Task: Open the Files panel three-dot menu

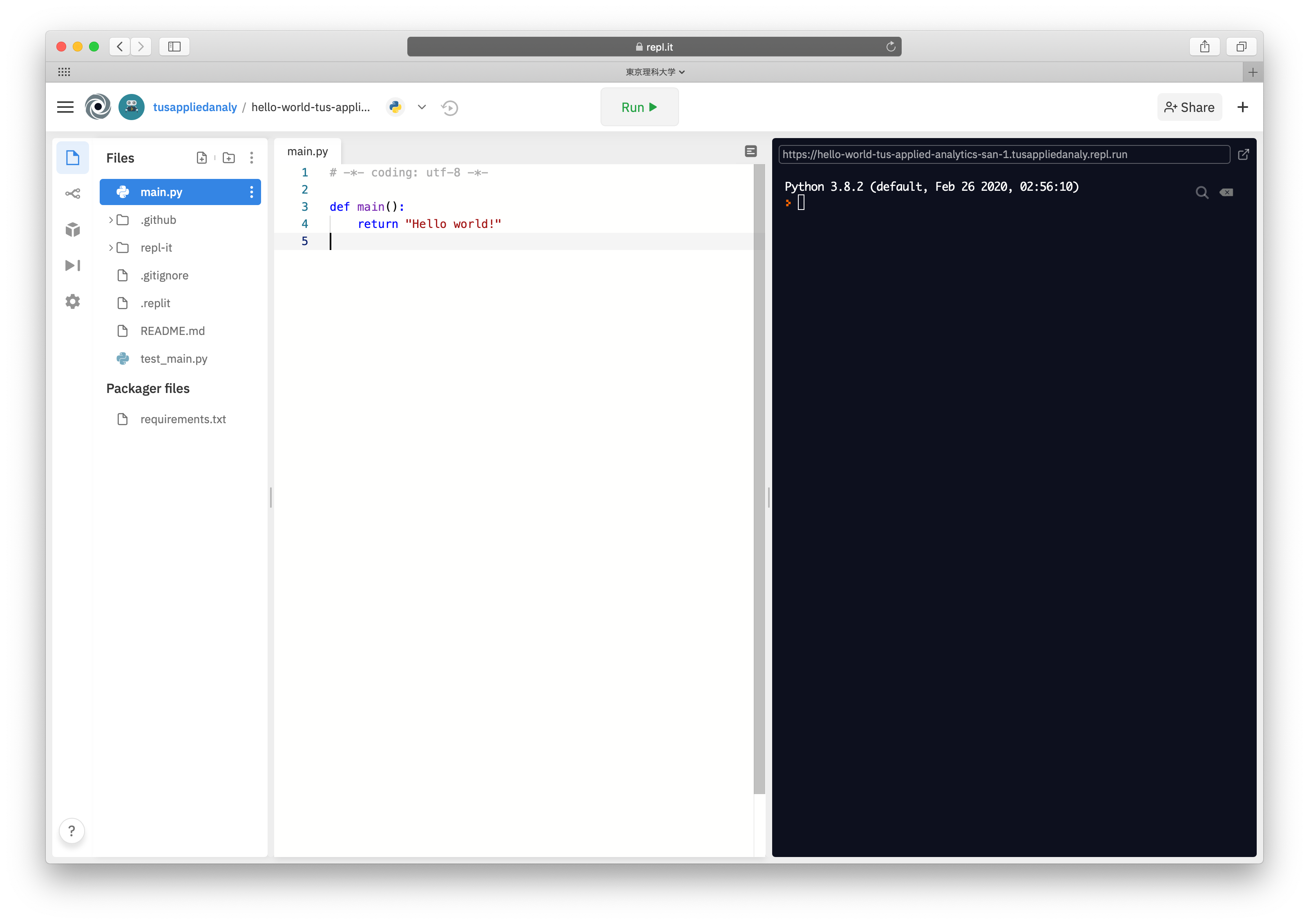Action: coord(251,158)
